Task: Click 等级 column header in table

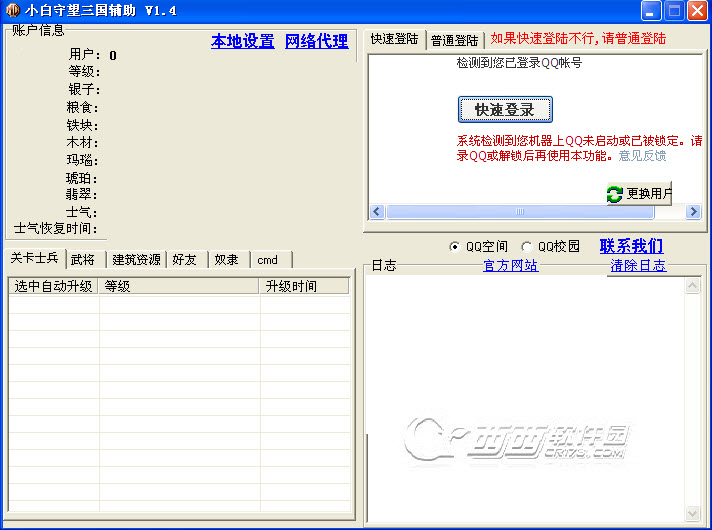Action: 179,286
